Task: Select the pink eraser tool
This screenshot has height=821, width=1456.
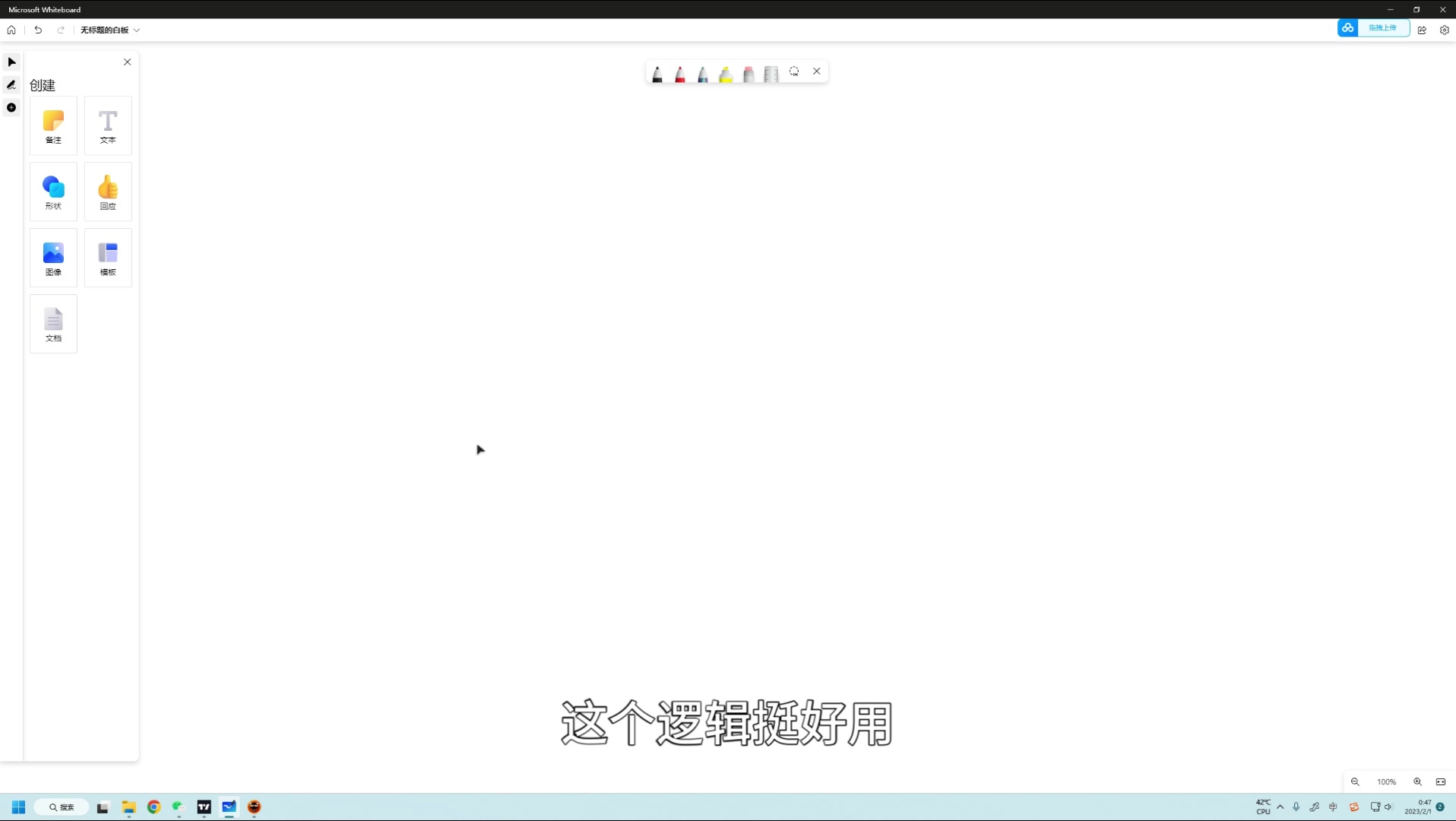Action: [x=749, y=73]
